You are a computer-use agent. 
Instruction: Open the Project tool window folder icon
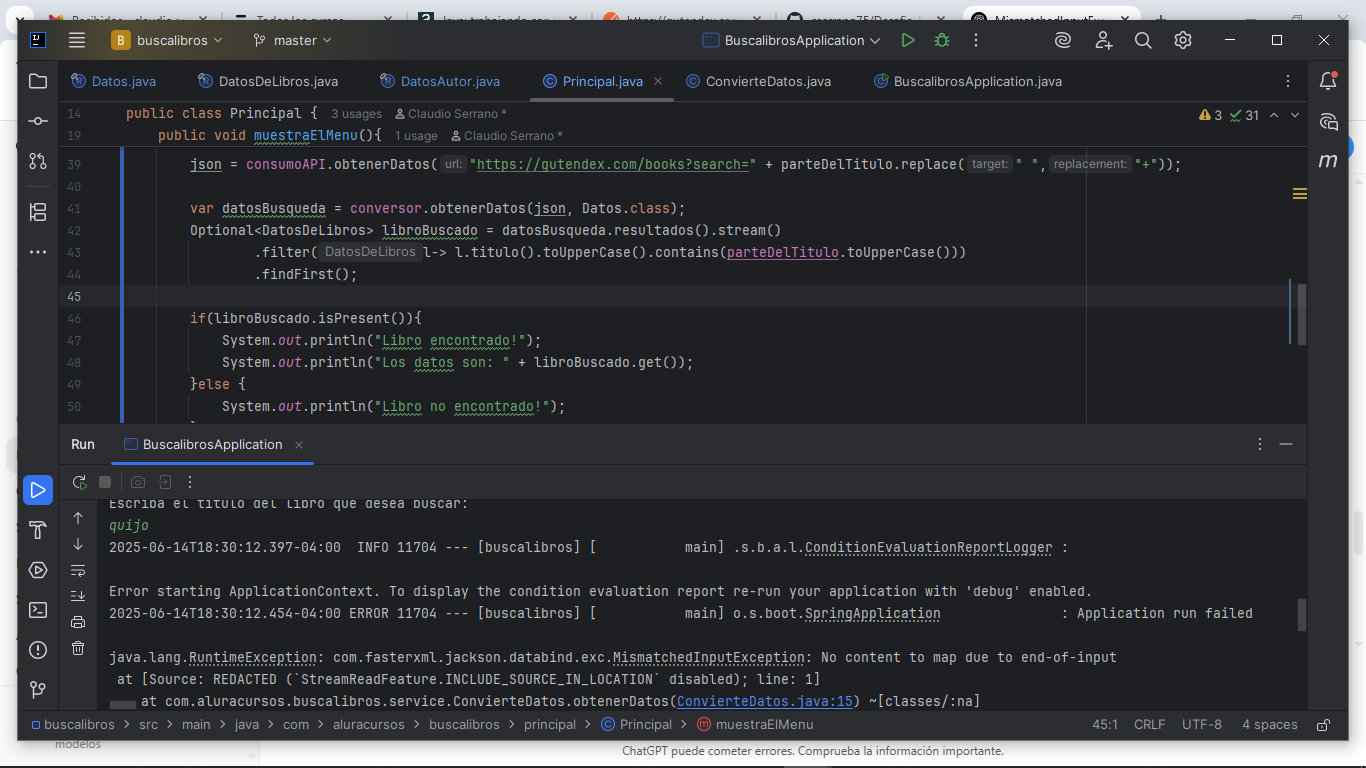click(38, 81)
